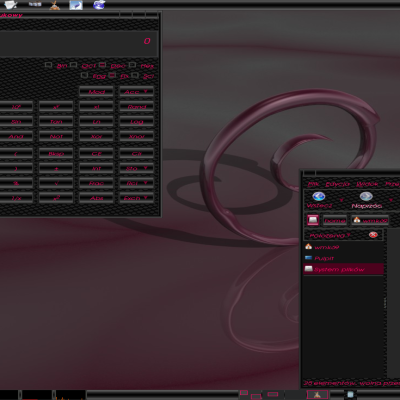Select the Eng display mode radio button
The image size is (400, 400).
(85, 75)
